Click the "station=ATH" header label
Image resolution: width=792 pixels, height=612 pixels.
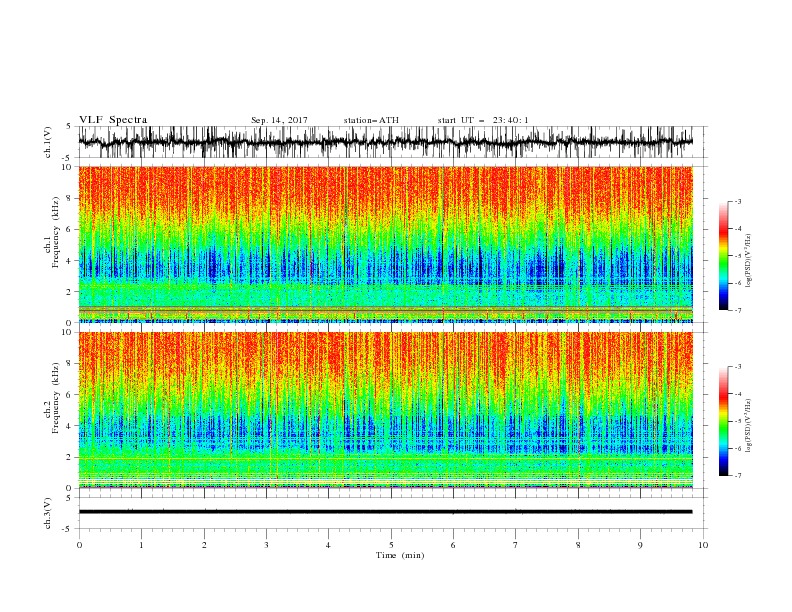click(371, 120)
